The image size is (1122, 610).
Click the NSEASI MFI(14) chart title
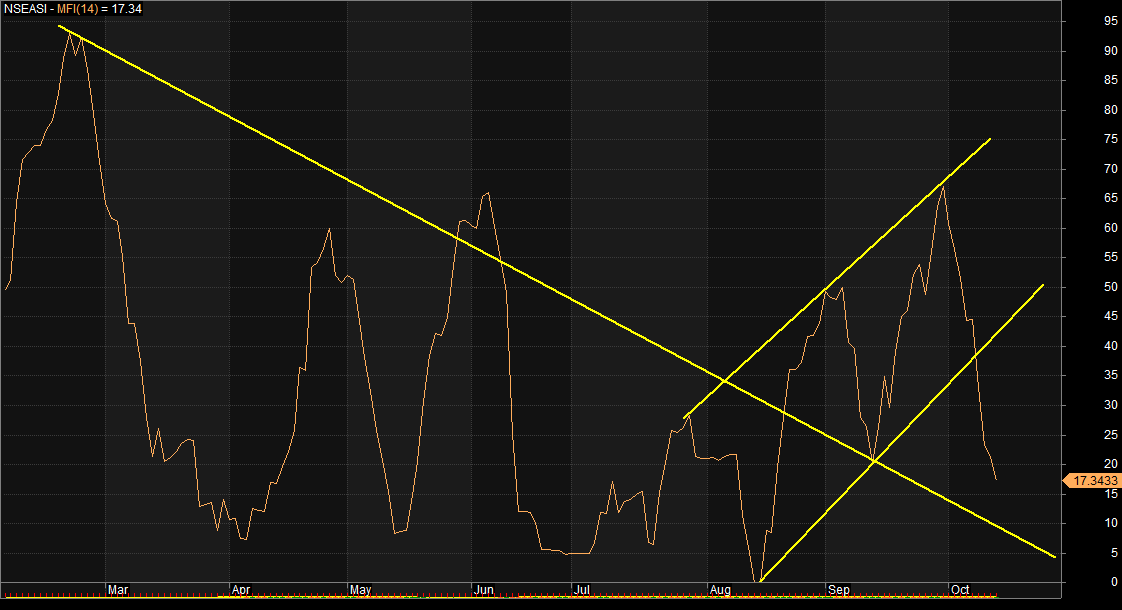[73, 9]
